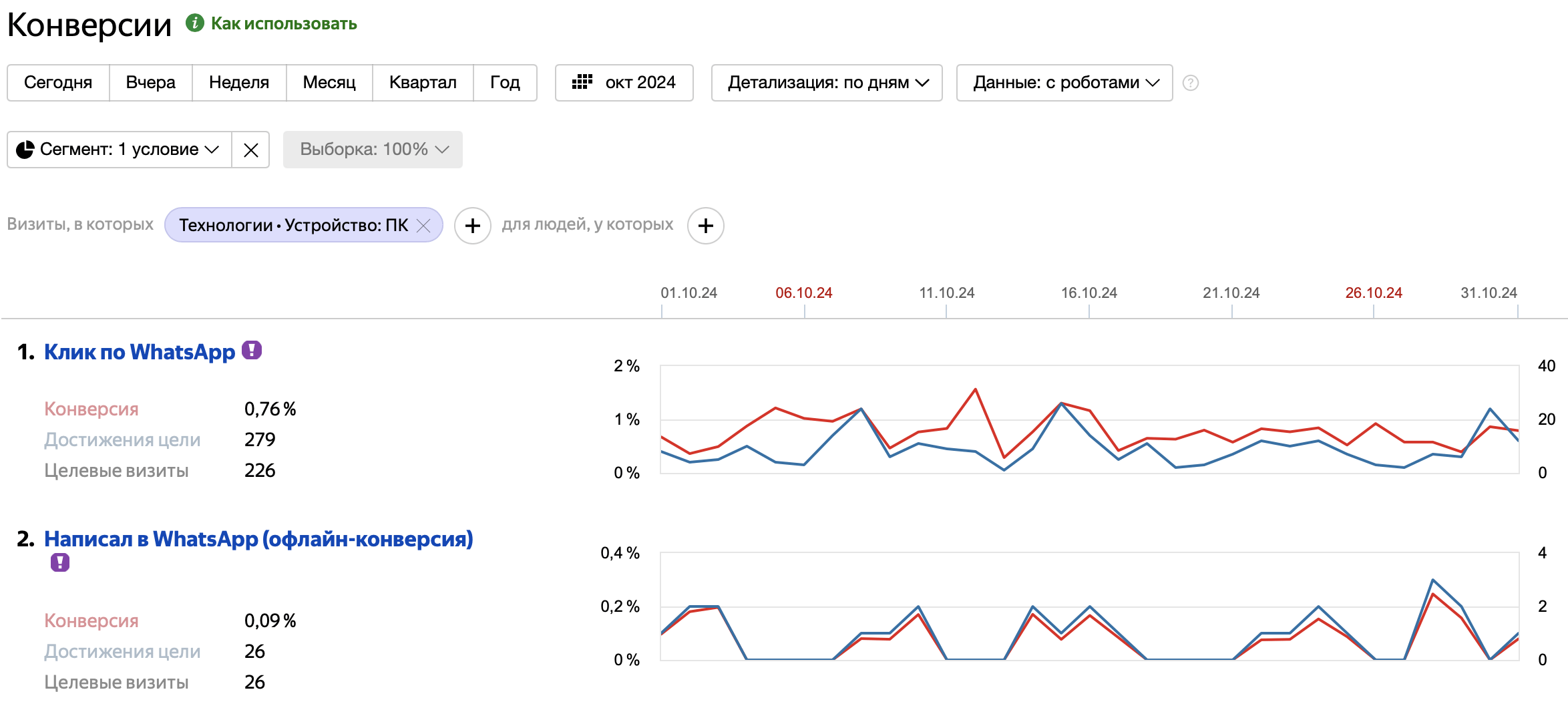The width and height of the screenshot is (1568, 712).
Task: Click purple warning badge under Написал в WhatsApp
Action: (x=60, y=562)
